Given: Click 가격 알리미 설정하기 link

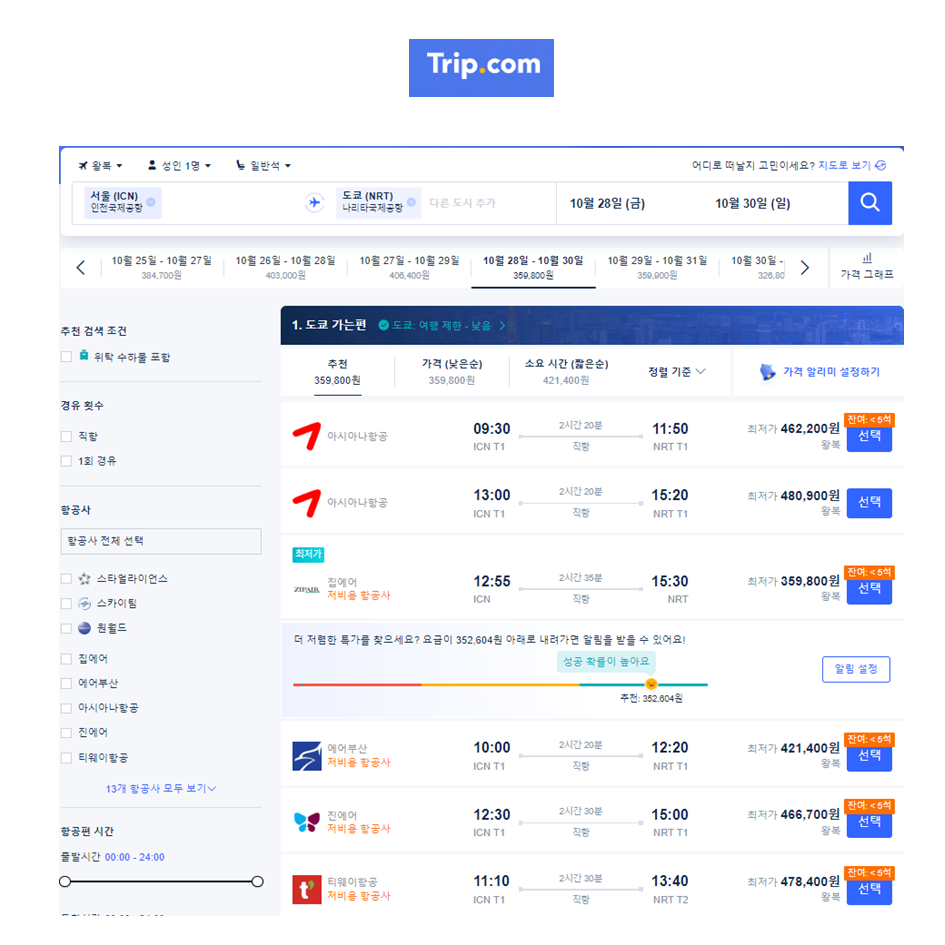Looking at the screenshot, I should pyautogui.click(x=831, y=372).
